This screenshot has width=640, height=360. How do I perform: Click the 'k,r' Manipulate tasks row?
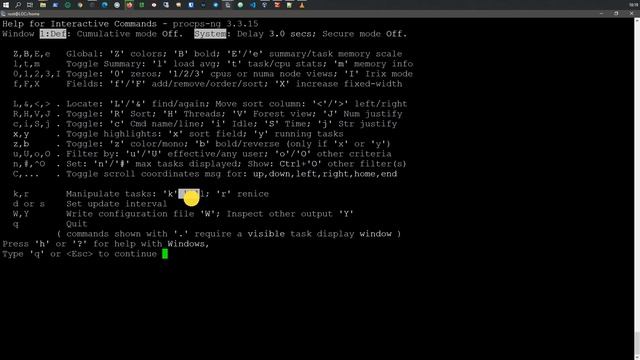point(141,194)
